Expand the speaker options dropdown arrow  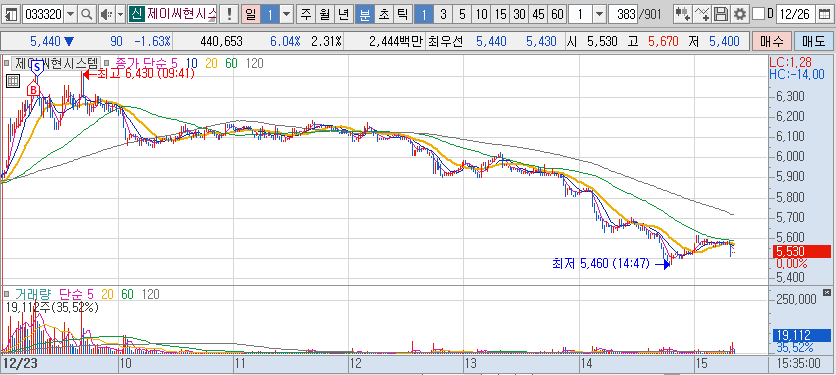pyautogui.click(x=120, y=14)
